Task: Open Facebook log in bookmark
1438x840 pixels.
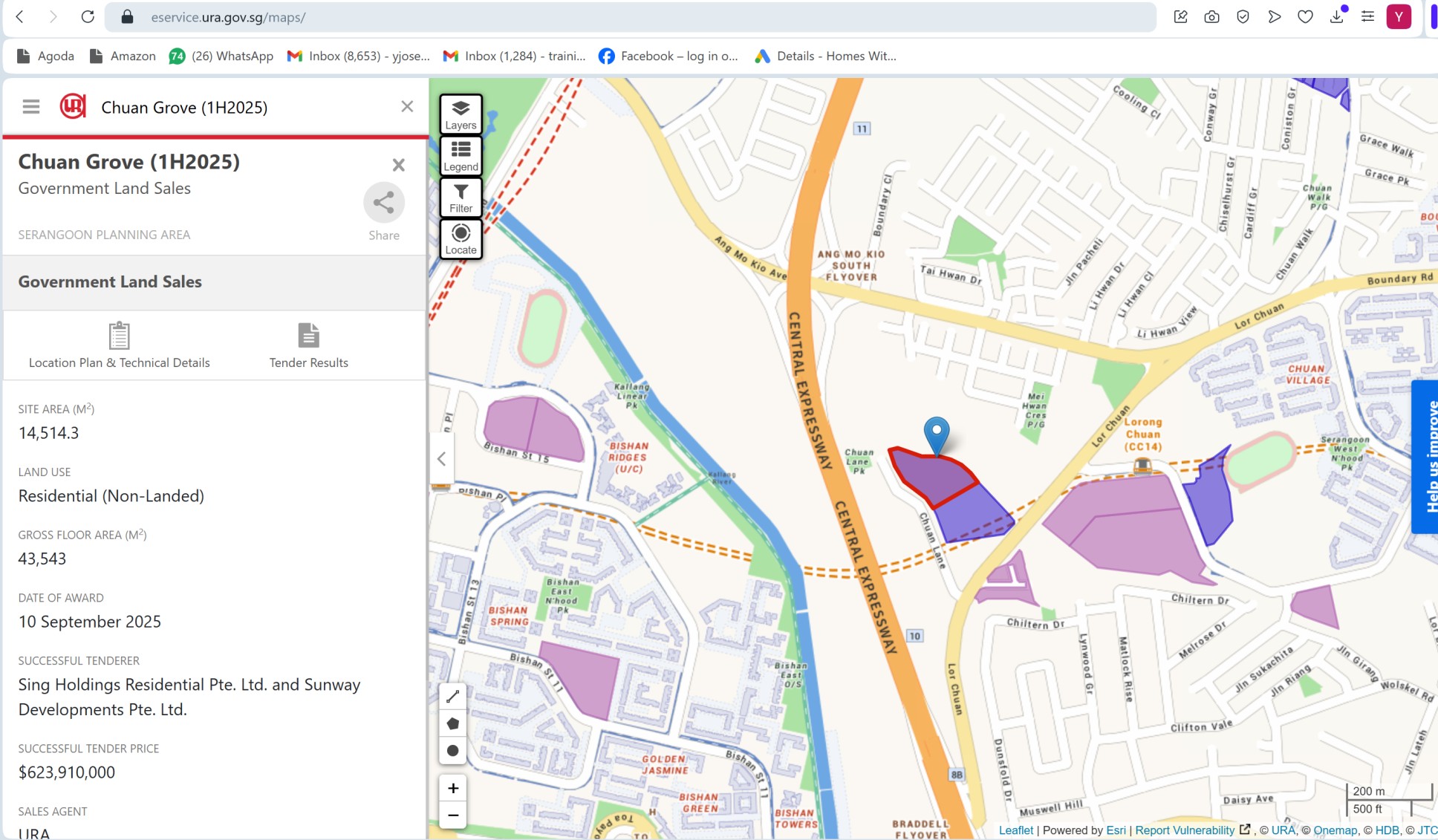Action: tap(668, 56)
